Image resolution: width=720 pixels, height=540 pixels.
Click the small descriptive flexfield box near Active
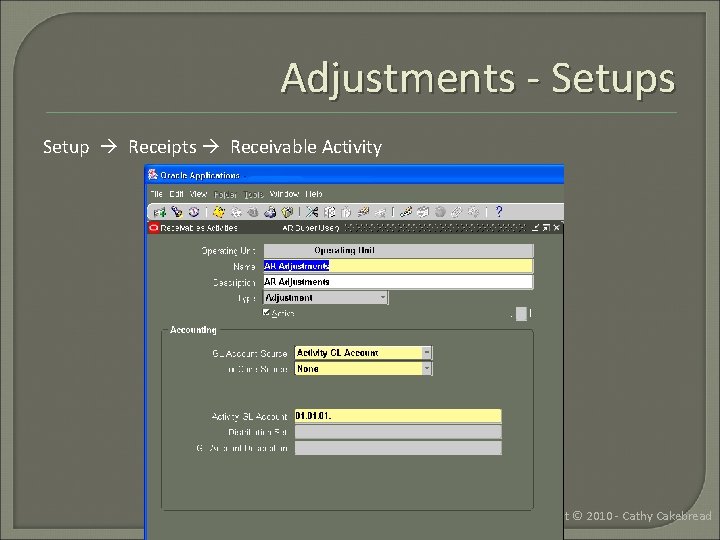521,314
